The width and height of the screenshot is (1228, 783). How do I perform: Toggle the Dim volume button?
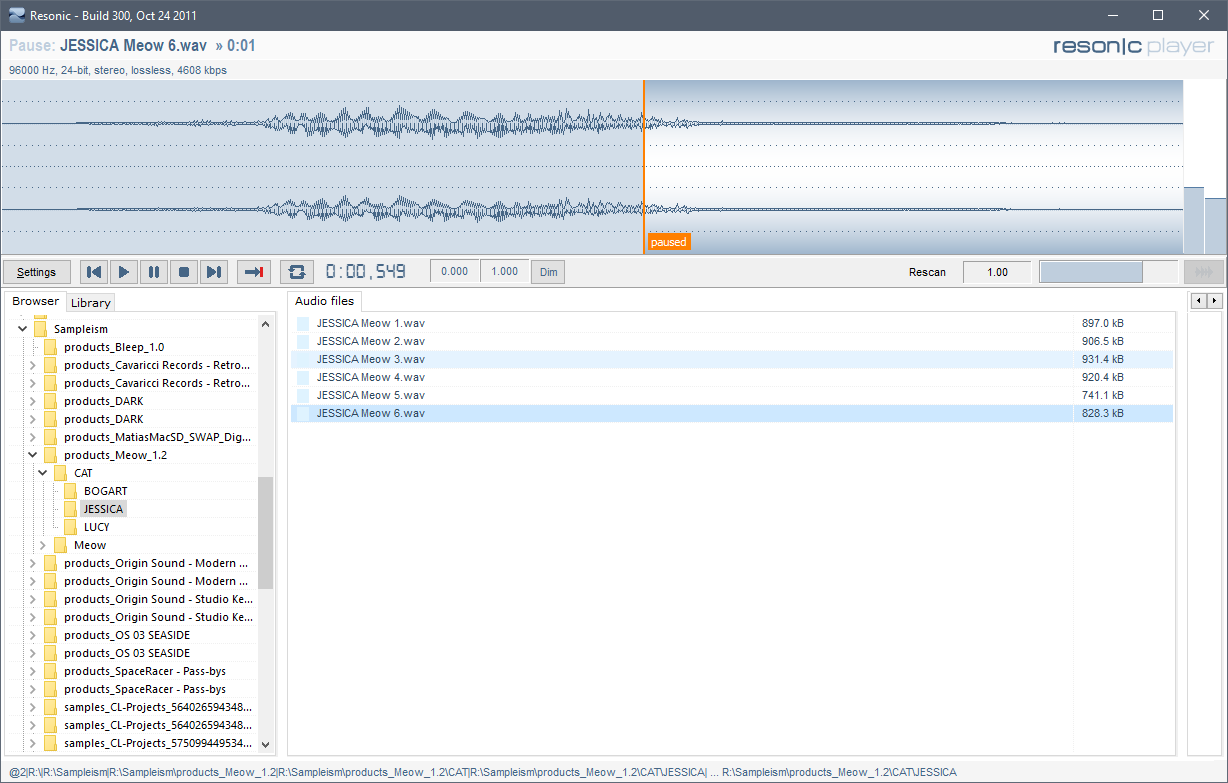coord(548,272)
